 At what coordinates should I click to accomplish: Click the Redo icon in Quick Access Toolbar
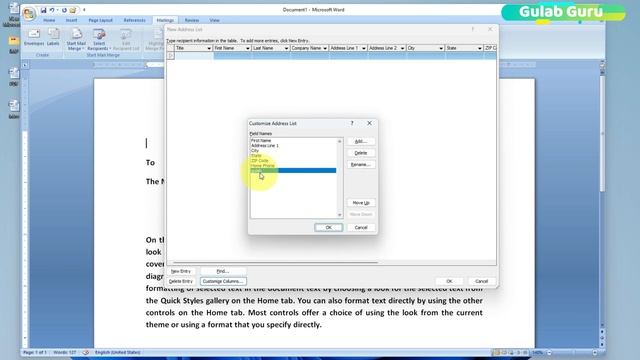point(64,10)
